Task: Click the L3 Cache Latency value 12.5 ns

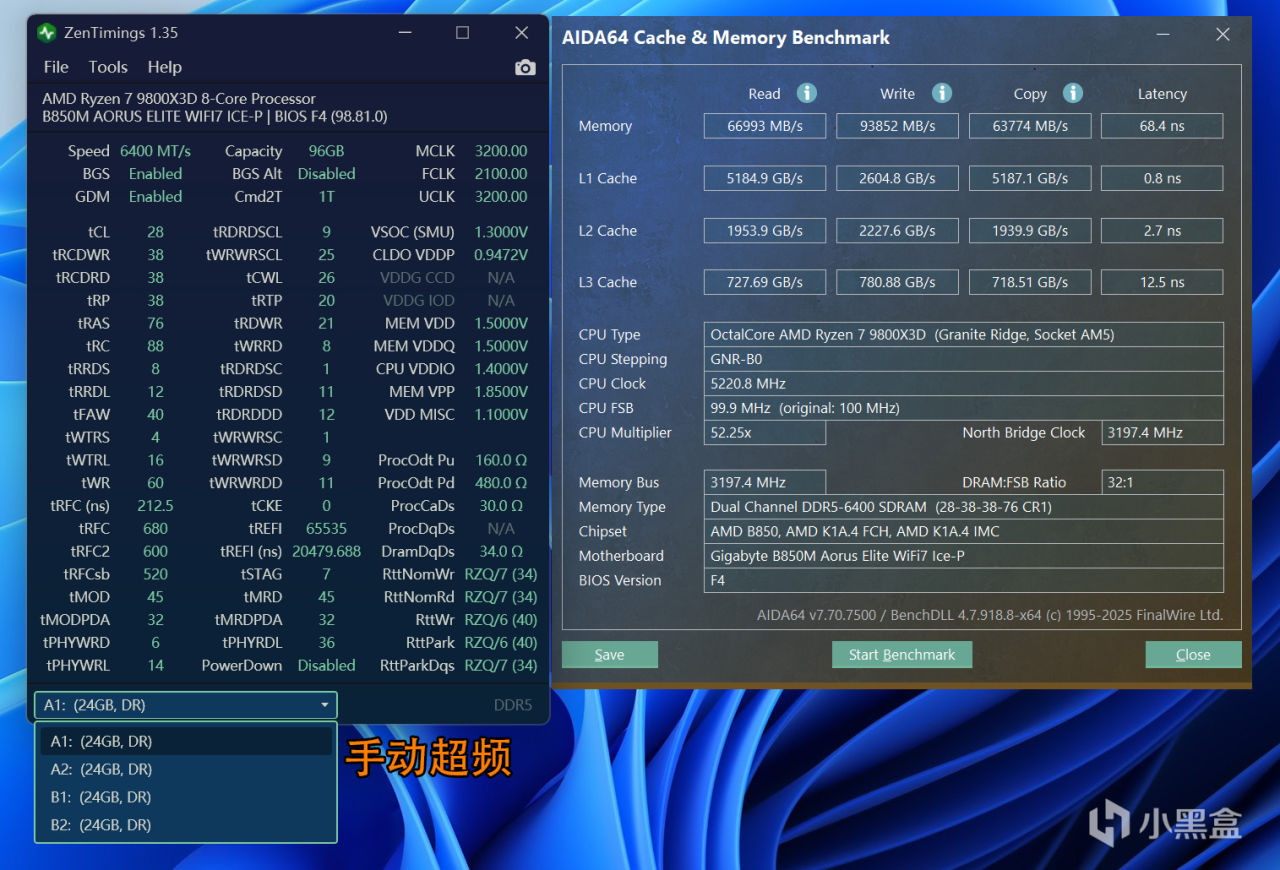Action: pos(1162,282)
